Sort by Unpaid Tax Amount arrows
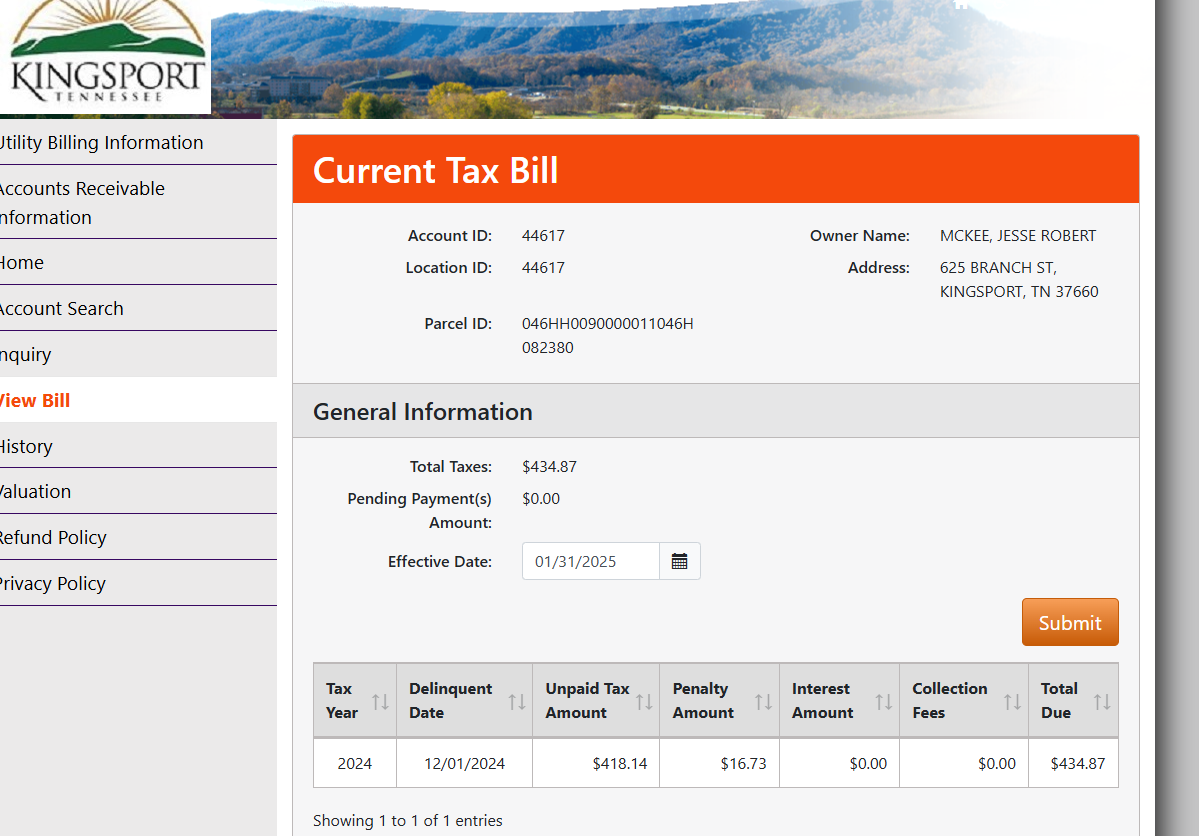Image resolution: width=1199 pixels, height=836 pixels. [x=644, y=702]
